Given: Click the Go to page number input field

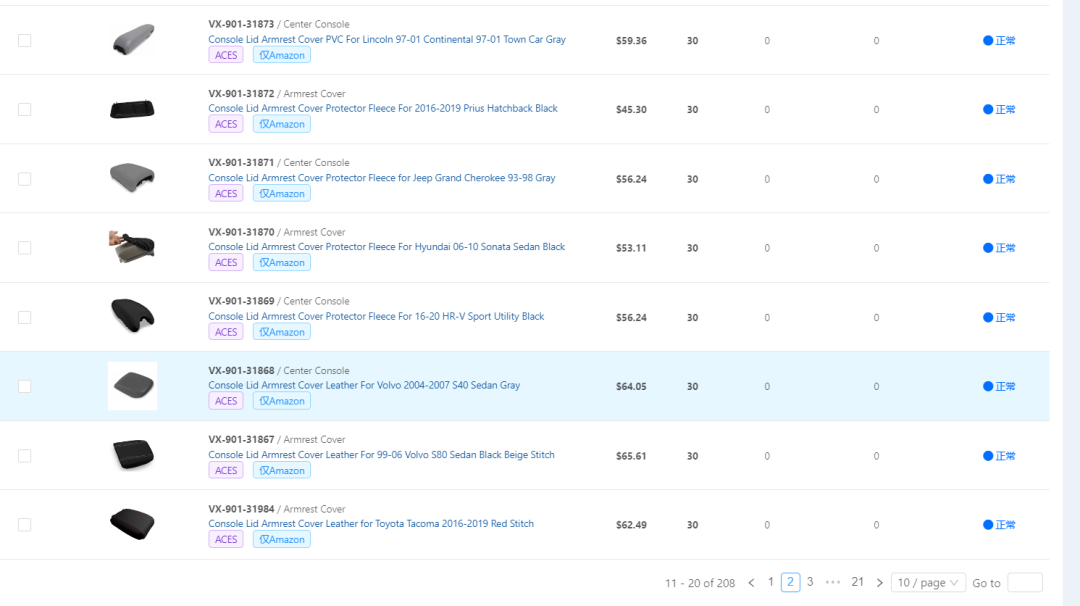Looking at the screenshot, I should [x=1025, y=583].
